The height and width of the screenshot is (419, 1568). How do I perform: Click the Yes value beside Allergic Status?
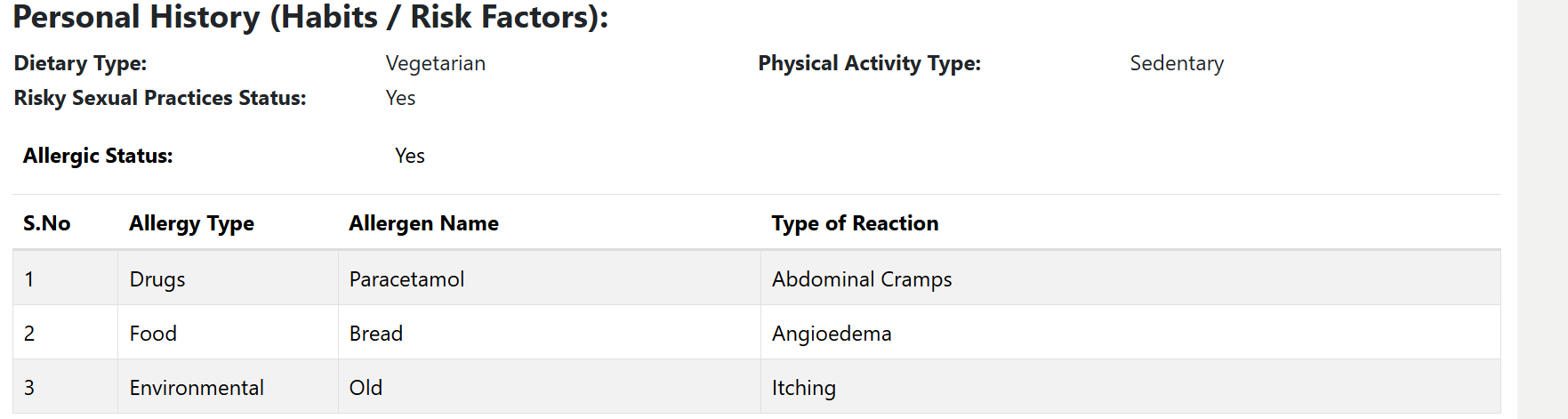point(409,157)
